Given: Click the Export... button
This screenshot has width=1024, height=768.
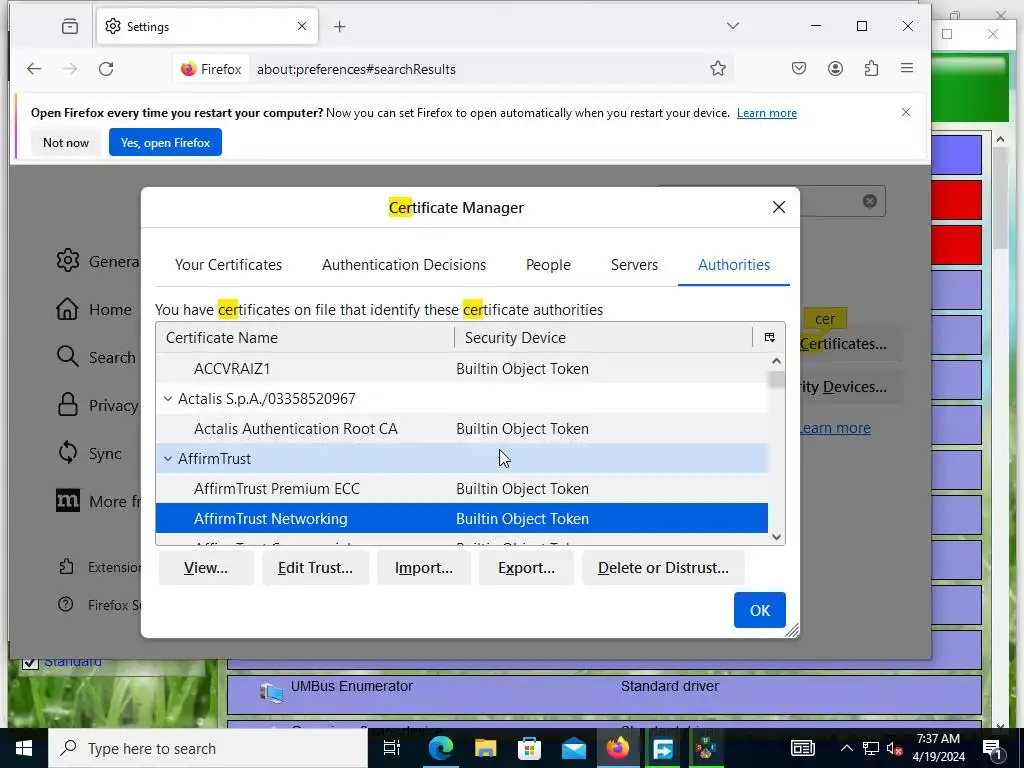Looking at the screenshot, I should click(x=526, y=568).
